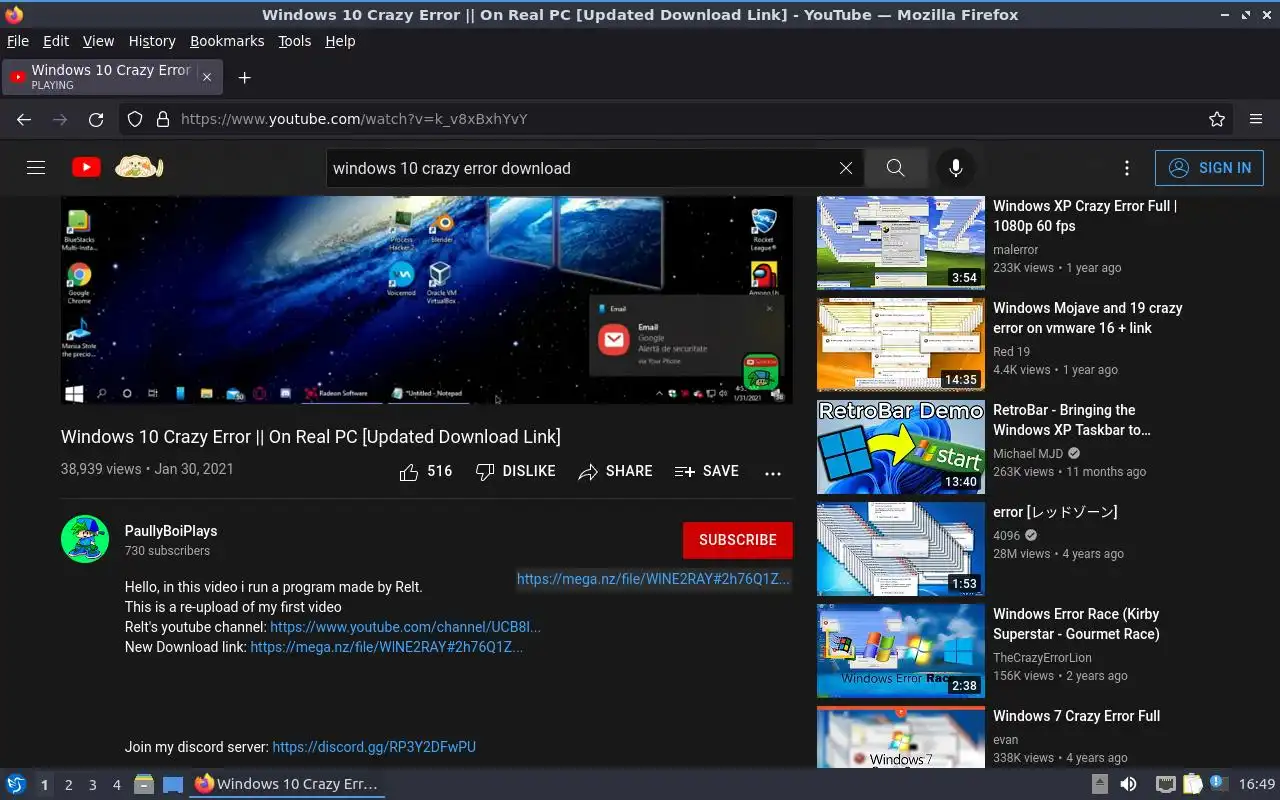Image resolution: width=1280 pixels, height=800 pixels.
Task: Save video to playlist with SAVE
Action: [707, 471]
